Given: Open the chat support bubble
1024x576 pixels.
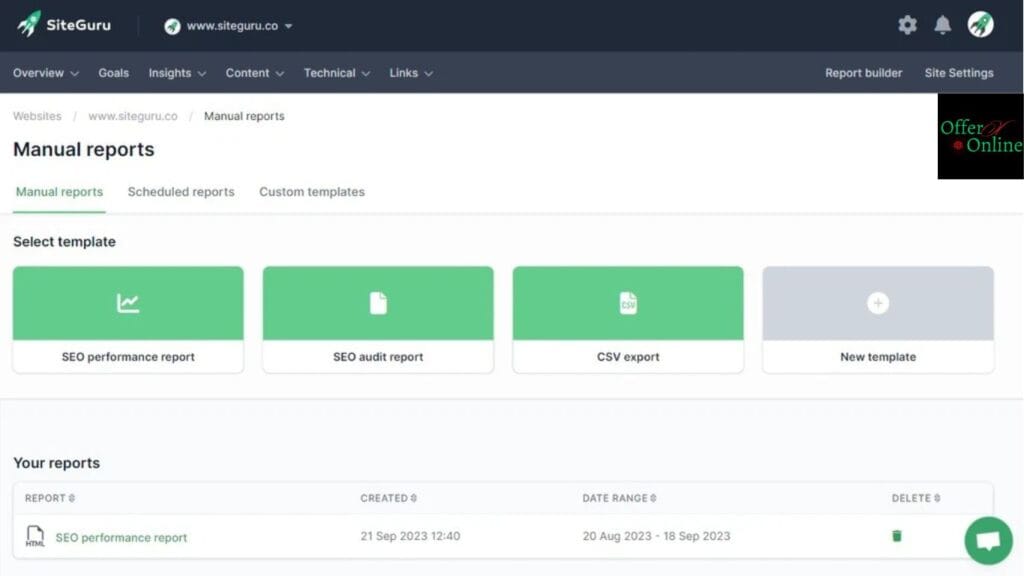Looking at the screenshot, I should pos(988,541).
